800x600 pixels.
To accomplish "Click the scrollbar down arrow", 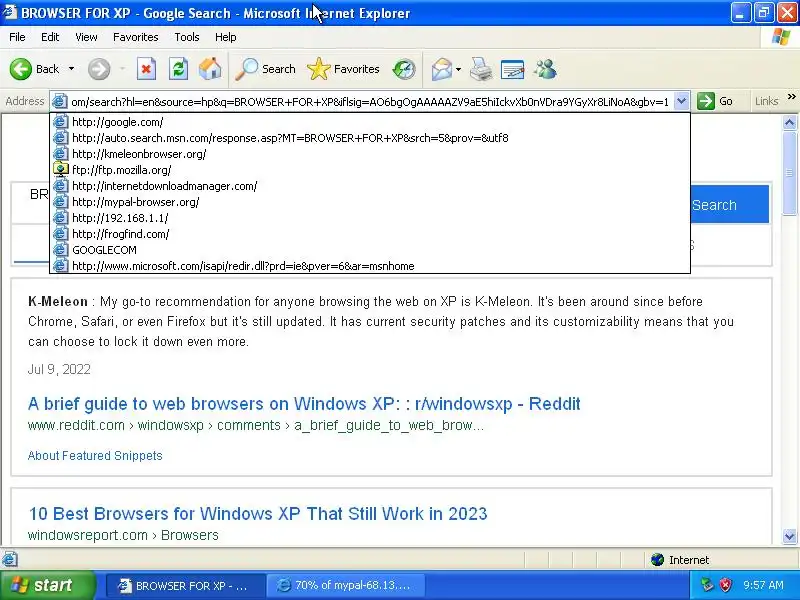I will click(789, 536).
